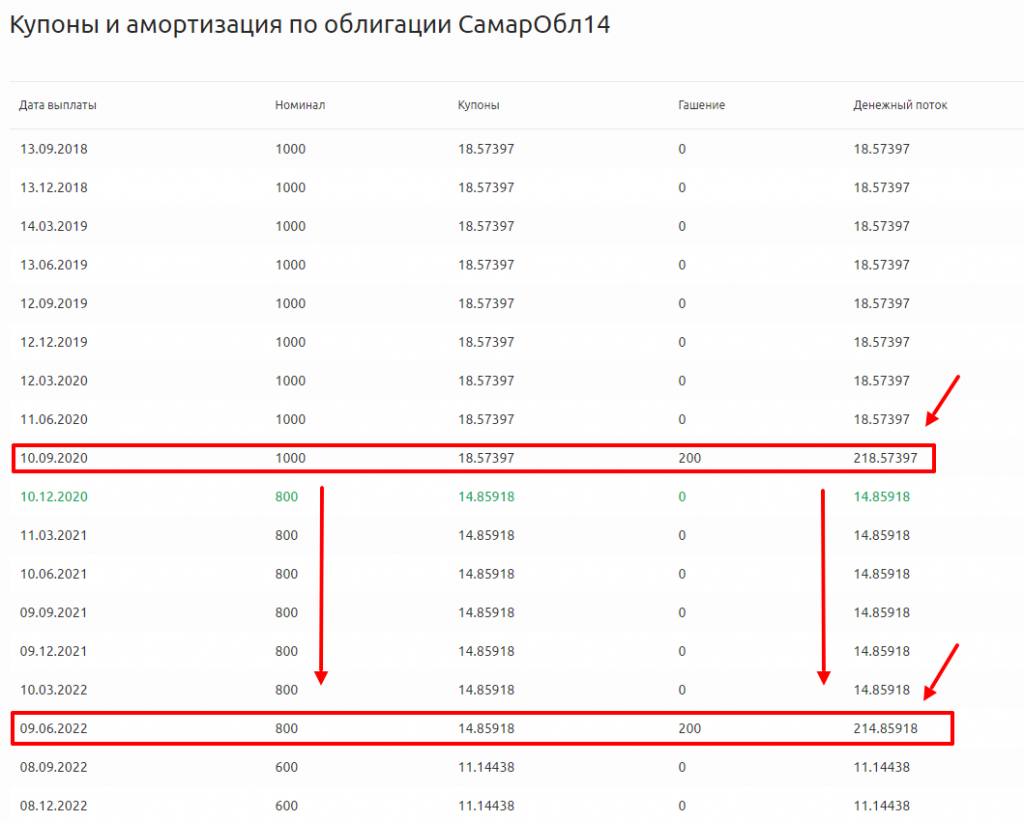This screenshot has height=822, width=1024.
Task: Select the 13.09.2018 payment date cell
Action: click(x=54, y=149)
